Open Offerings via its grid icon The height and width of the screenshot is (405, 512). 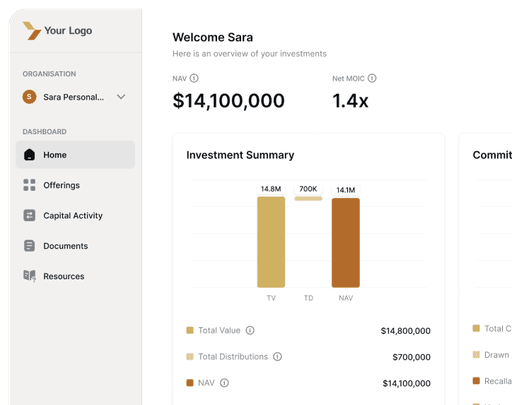tap(29, 185)
